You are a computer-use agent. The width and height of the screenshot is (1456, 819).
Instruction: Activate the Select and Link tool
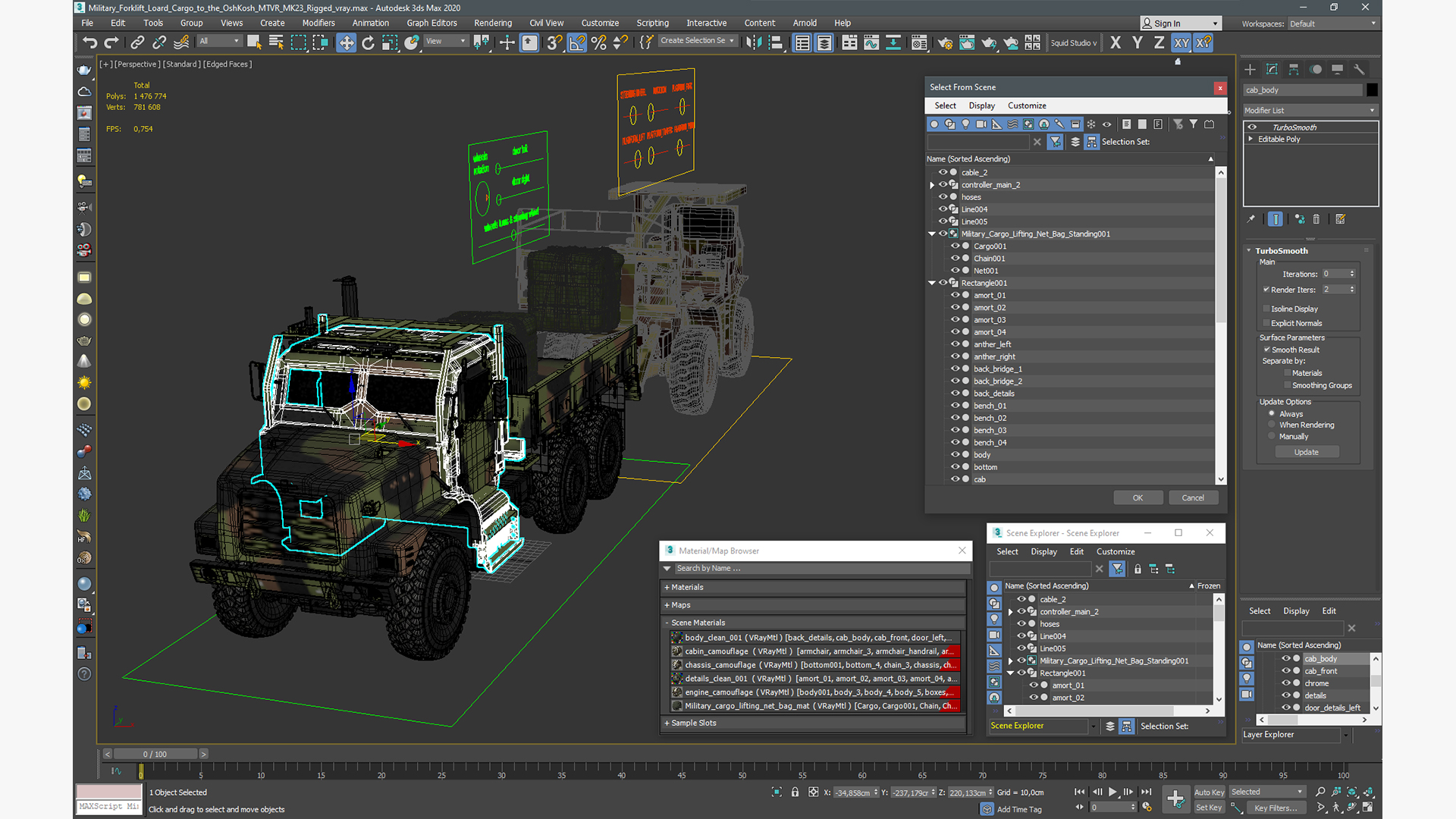click(137, 42)
